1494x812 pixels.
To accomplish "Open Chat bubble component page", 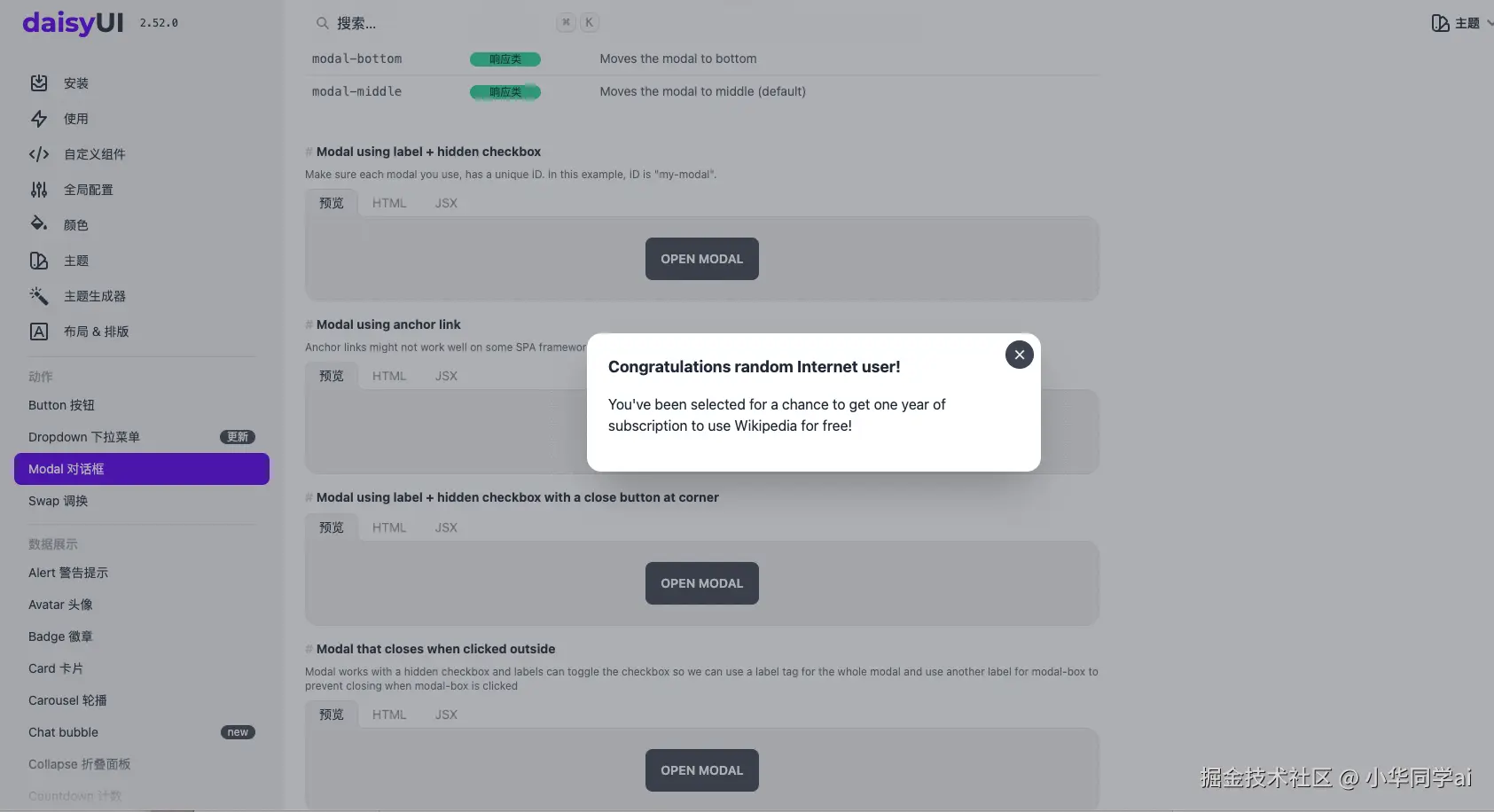I will point(63,732).
